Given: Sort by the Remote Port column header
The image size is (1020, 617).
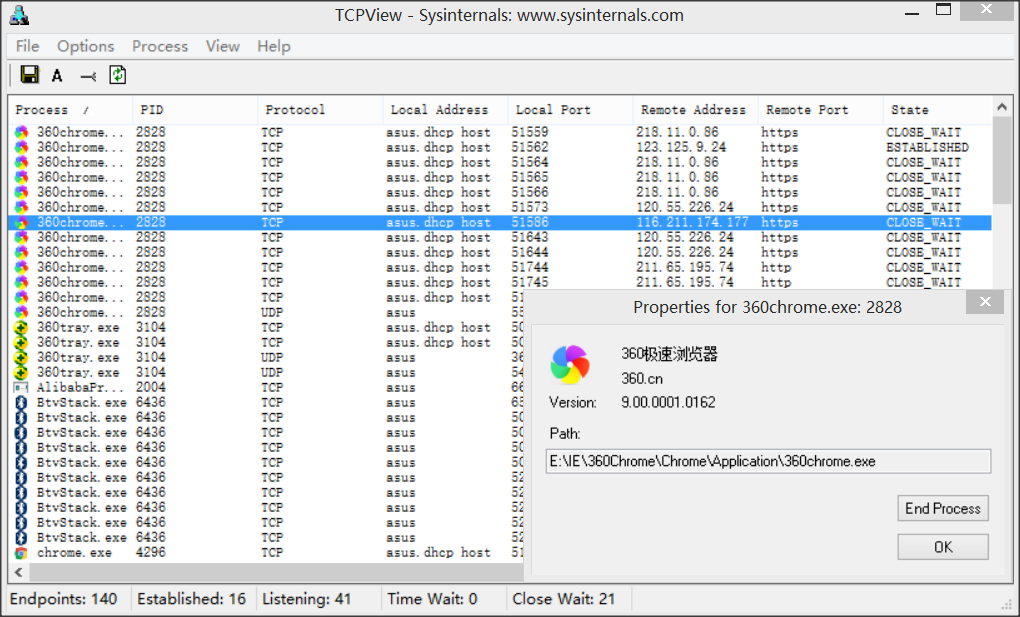Looking at the screenshot, I should pyautogui.click(x=820, y=109).
